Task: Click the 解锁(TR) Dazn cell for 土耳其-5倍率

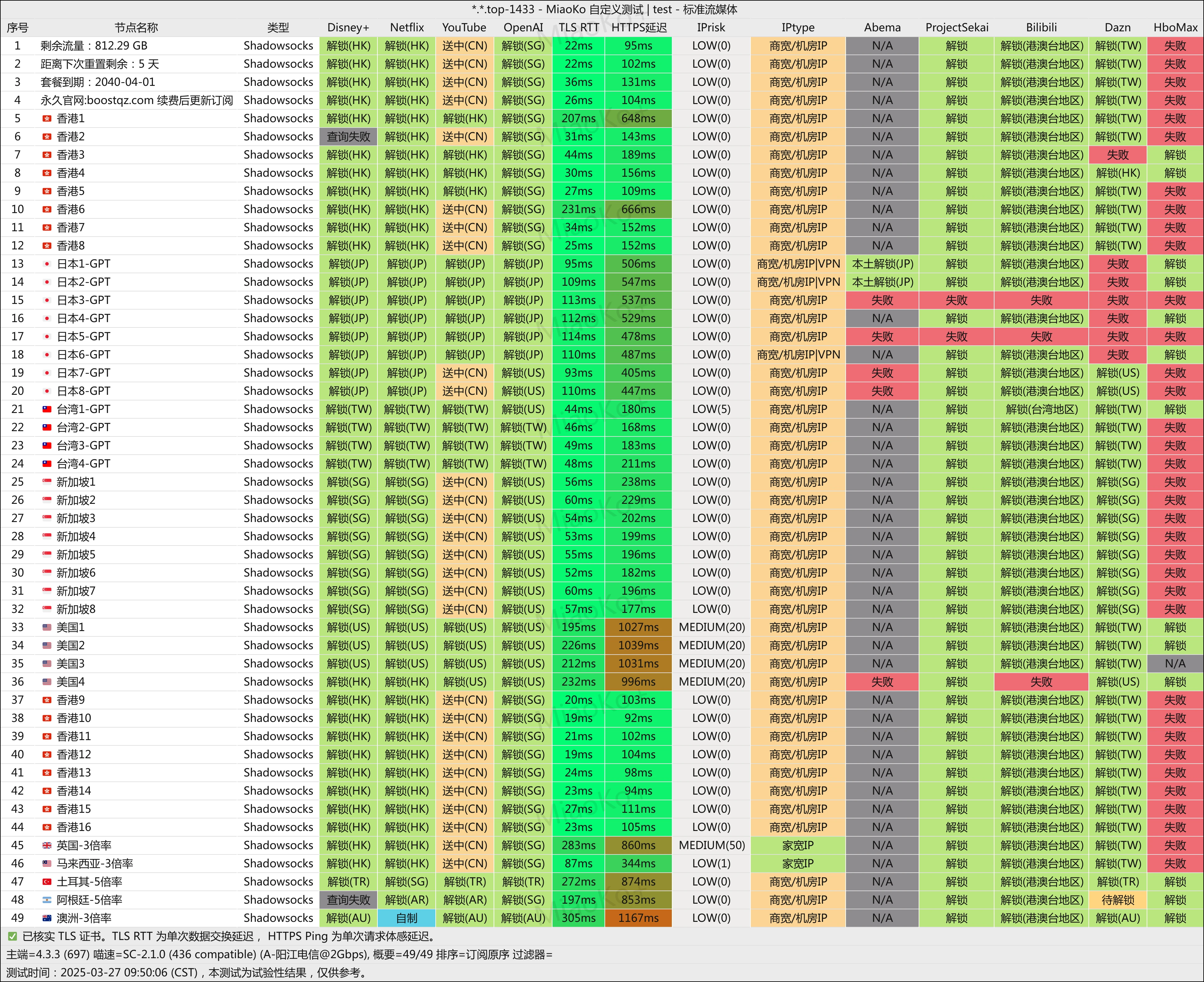Action: (x=1118, y=881)
